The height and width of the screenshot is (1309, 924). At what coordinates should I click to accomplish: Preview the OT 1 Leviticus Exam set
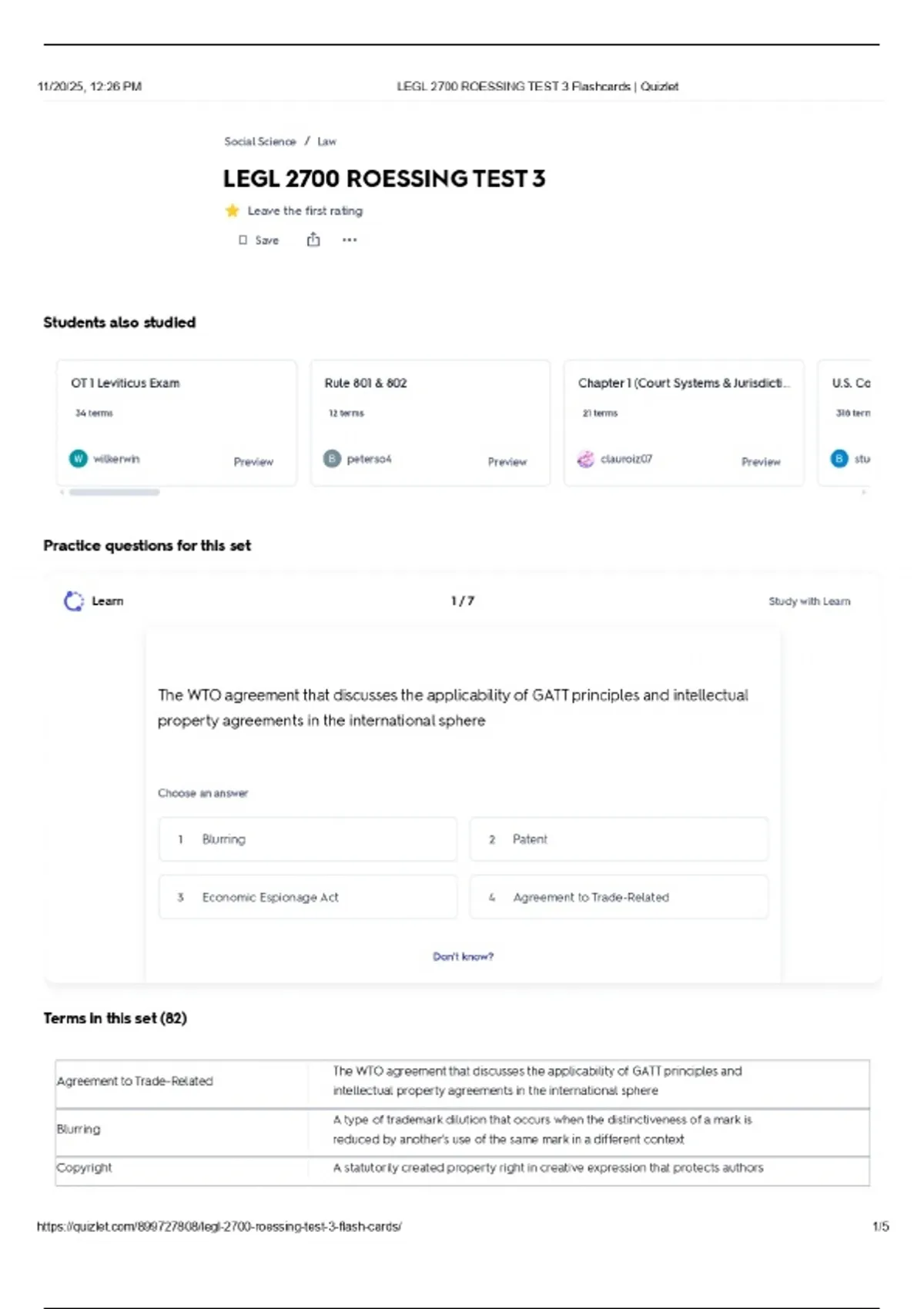point(253,462)
